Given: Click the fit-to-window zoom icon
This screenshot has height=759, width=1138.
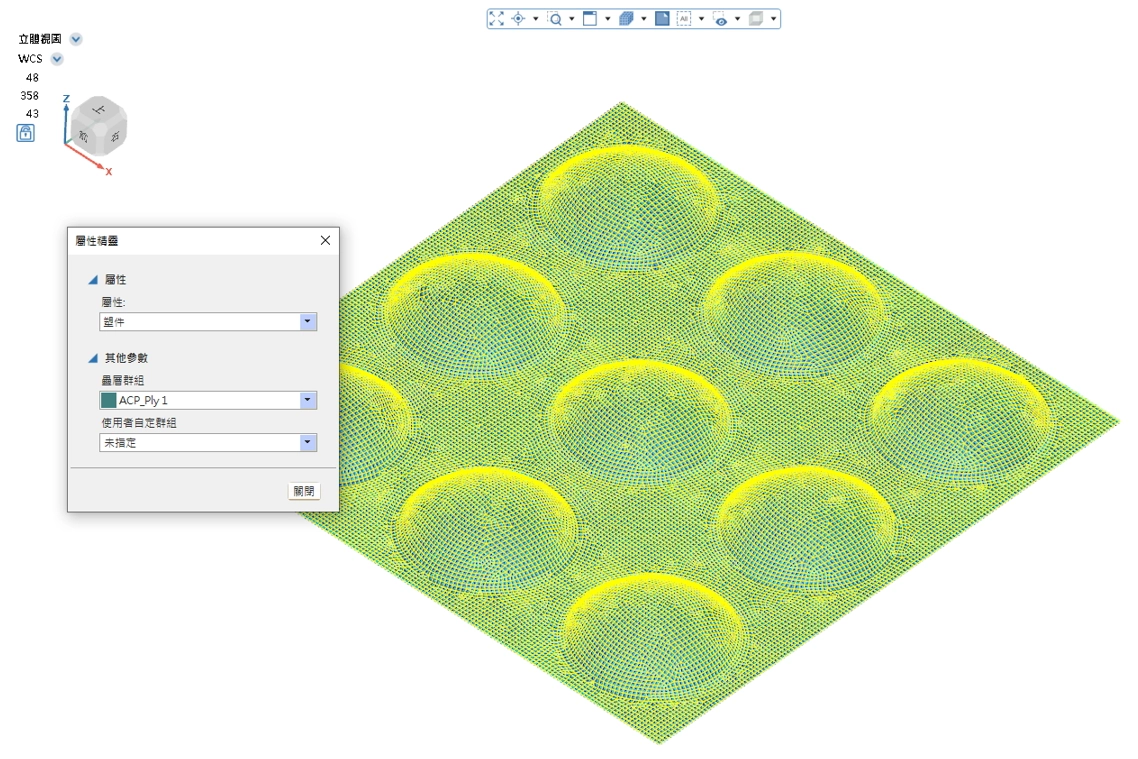Looking at the screenshot, I should 497,19.
